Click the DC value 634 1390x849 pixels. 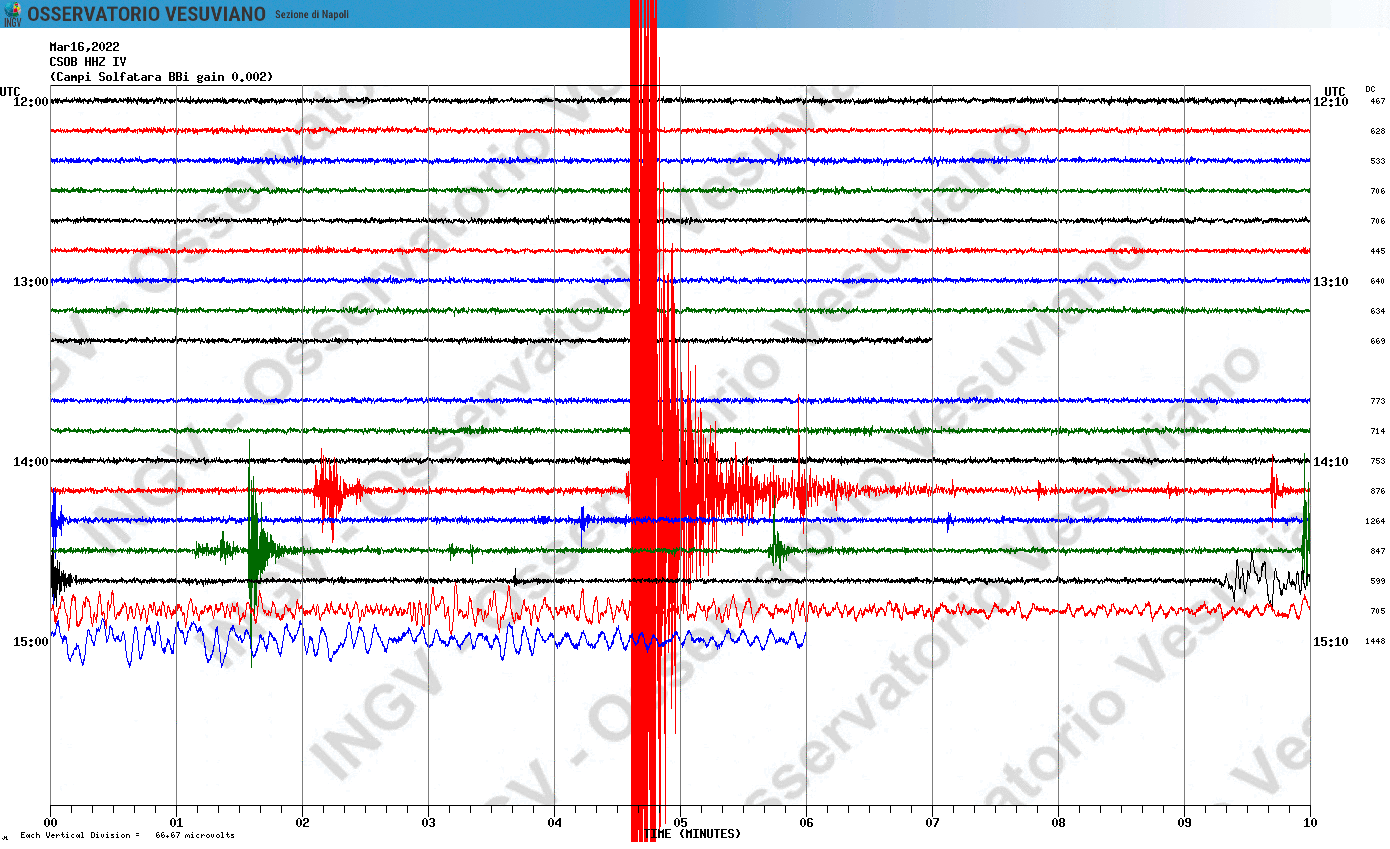tap(1377, 311)
